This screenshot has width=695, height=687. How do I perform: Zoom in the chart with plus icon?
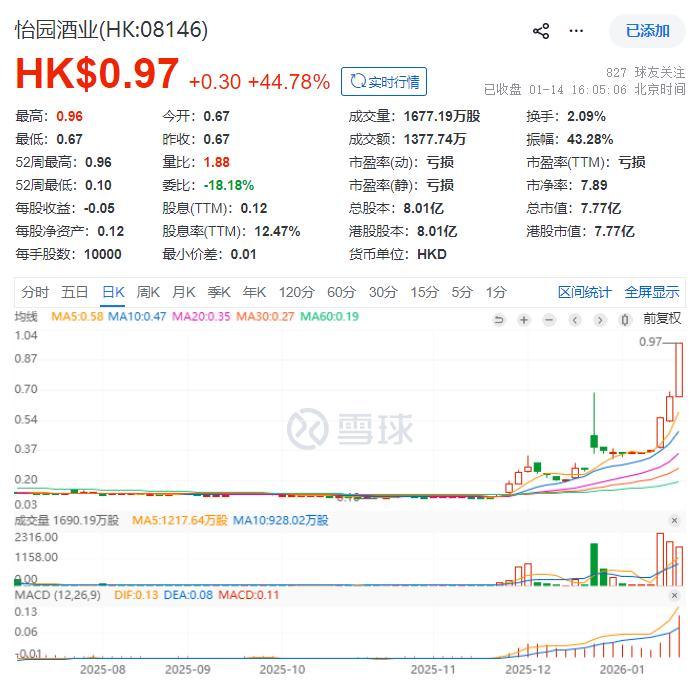524,320
